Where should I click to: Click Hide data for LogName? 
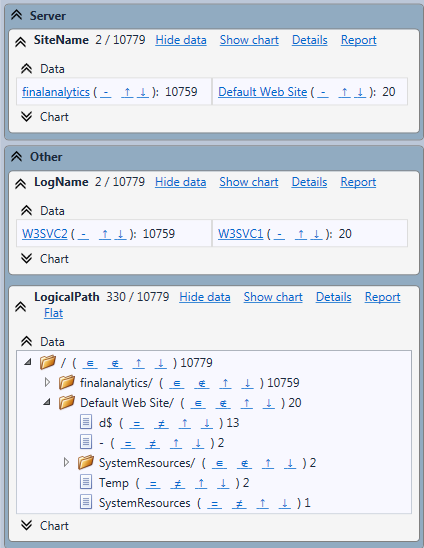point(180,182)
